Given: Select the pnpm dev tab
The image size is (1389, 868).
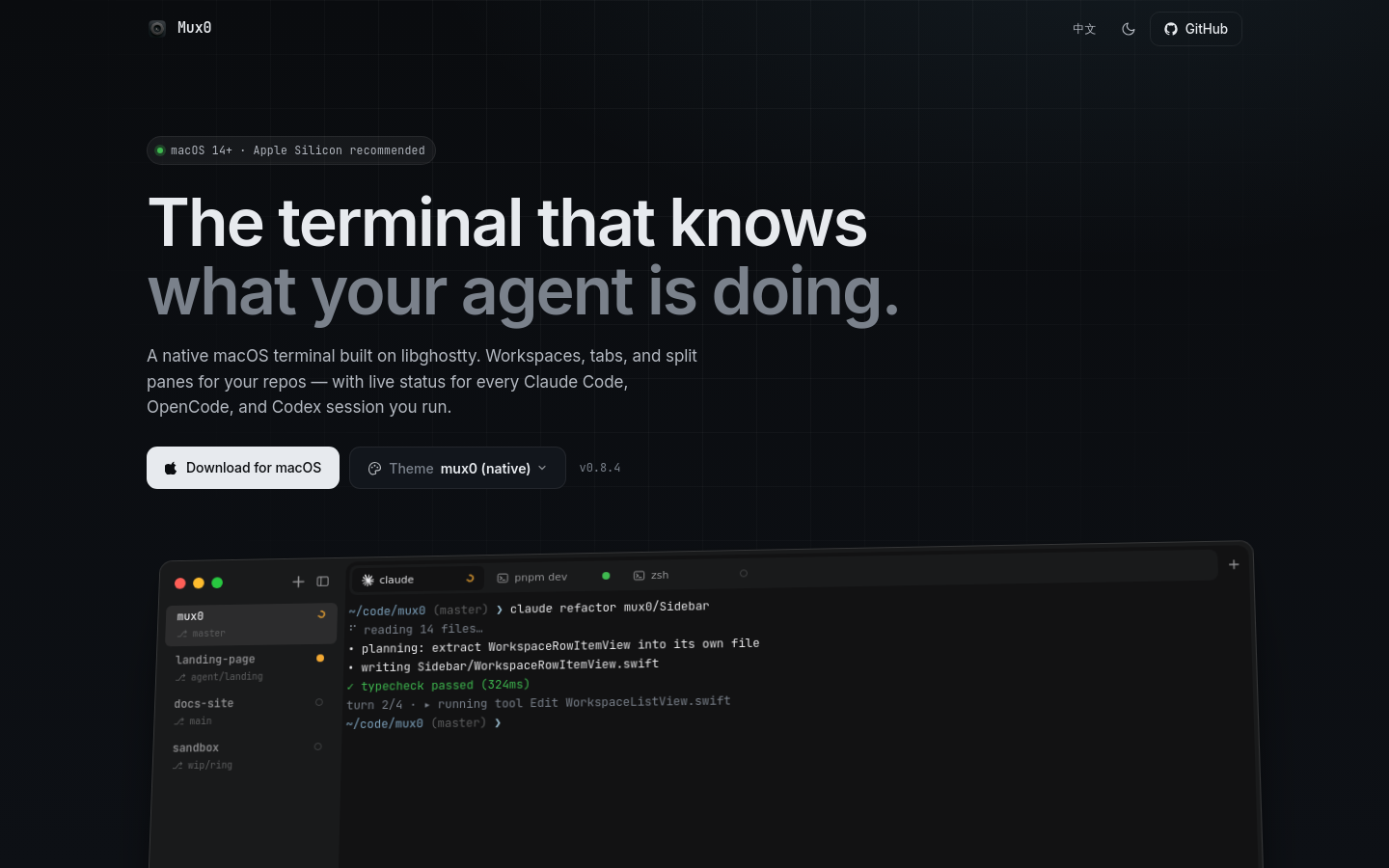Looking at the screenshot, I should [552, 577].
